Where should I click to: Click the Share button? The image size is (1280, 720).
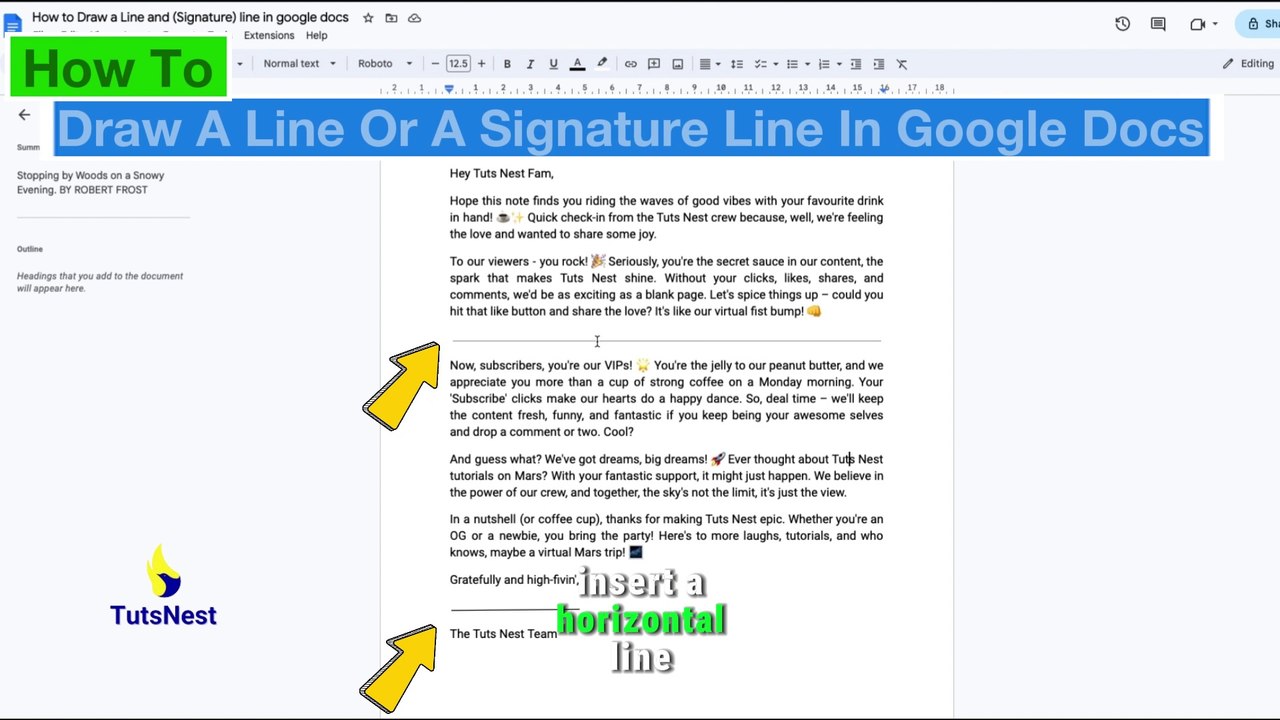click(1259, 24)
